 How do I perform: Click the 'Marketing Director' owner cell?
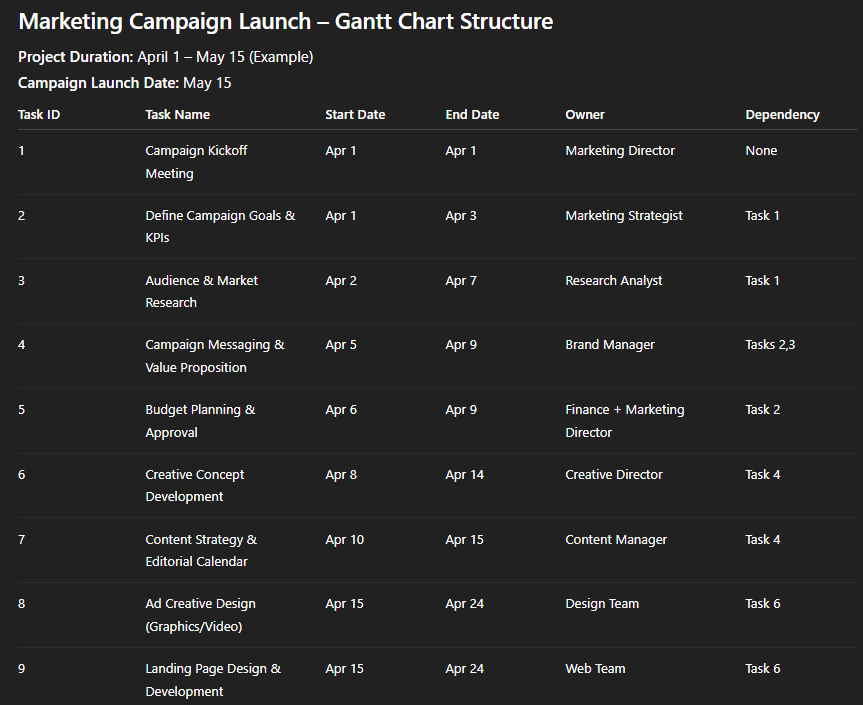620,151
